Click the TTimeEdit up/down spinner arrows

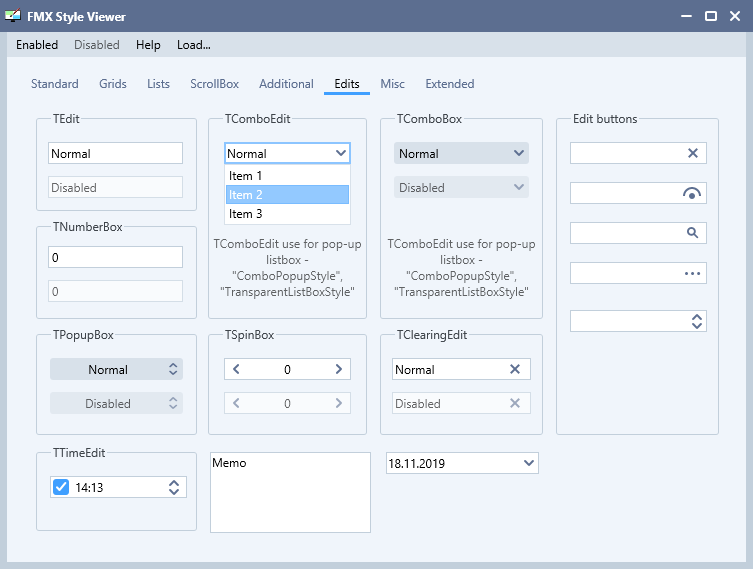174,487
